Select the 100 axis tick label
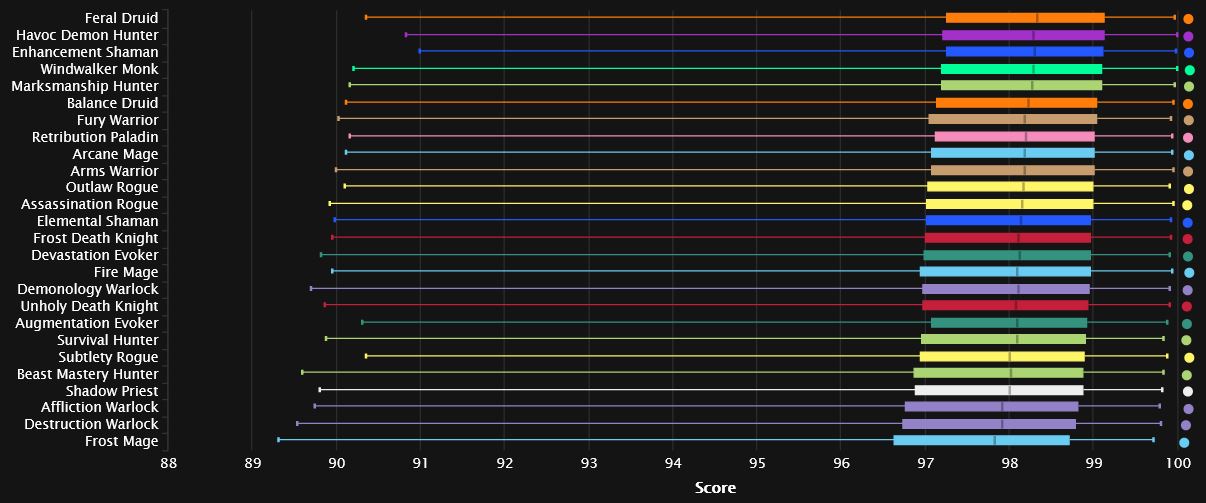 coord(1178,463)
